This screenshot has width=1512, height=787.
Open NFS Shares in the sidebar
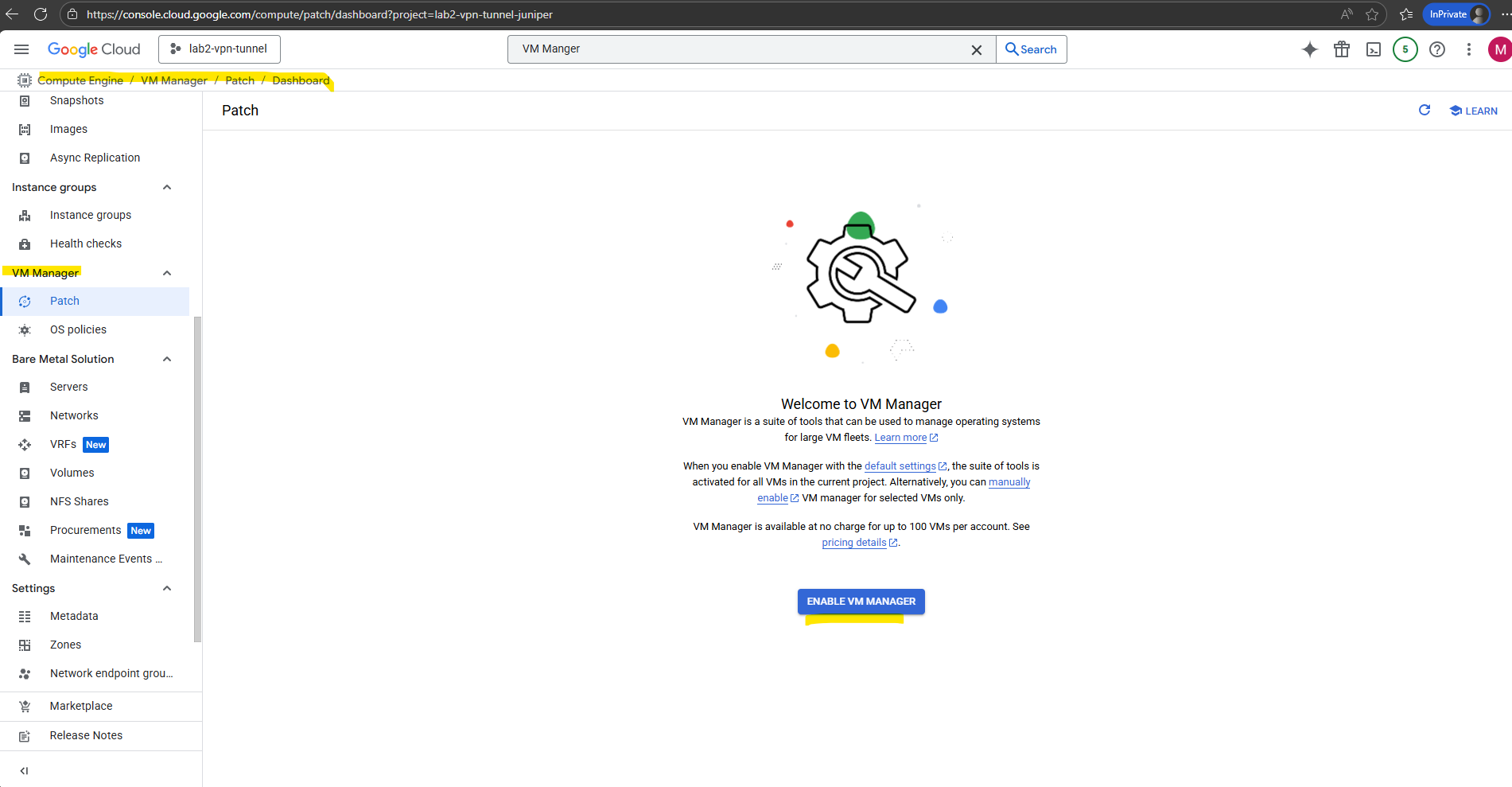(x=95, y=501)
